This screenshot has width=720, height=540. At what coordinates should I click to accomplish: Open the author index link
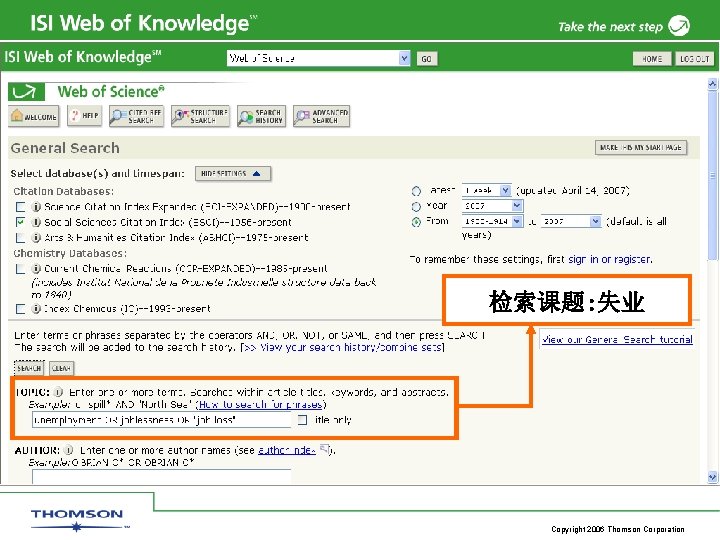coord(287,450)
